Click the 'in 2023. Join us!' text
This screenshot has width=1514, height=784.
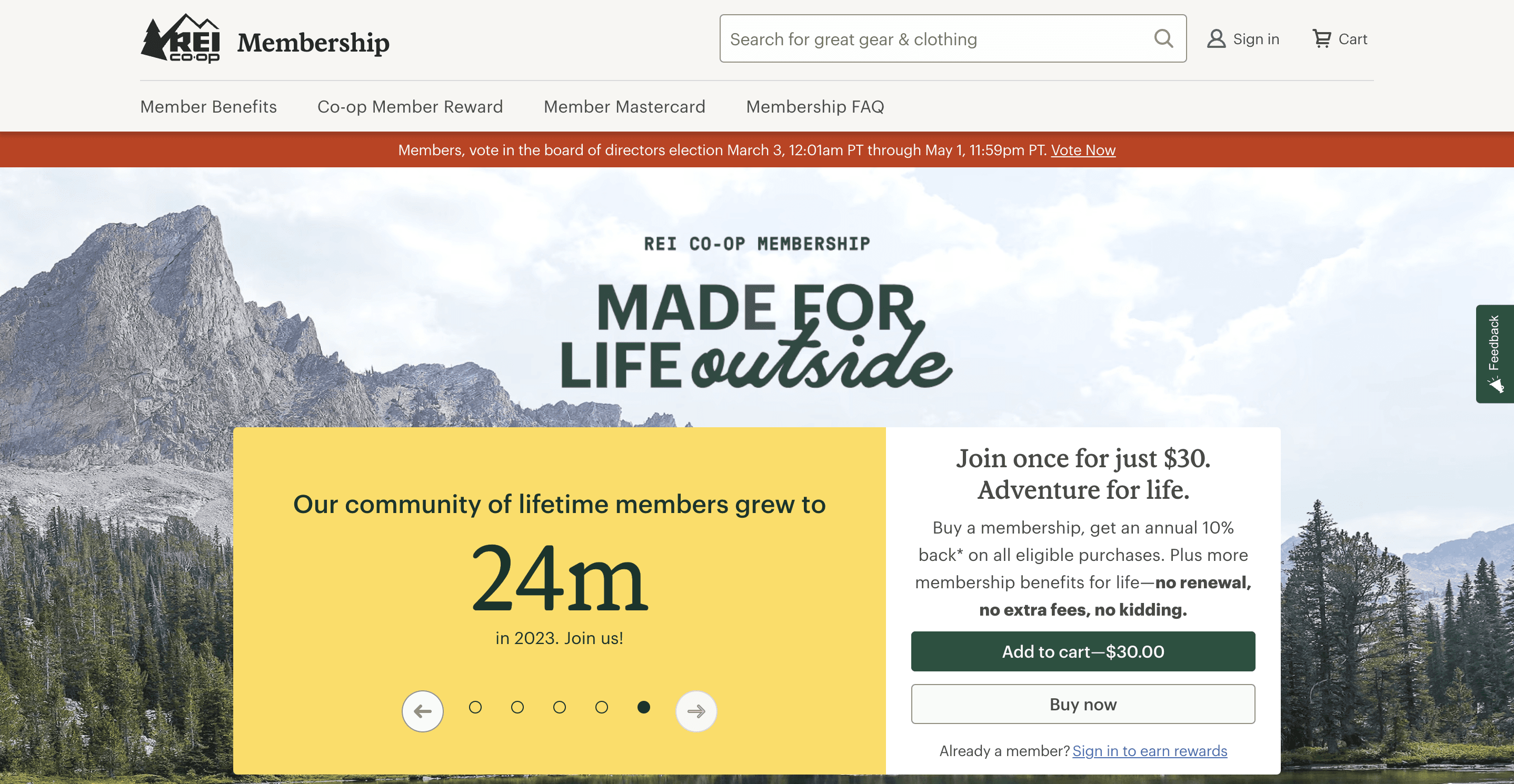point(560,638)
